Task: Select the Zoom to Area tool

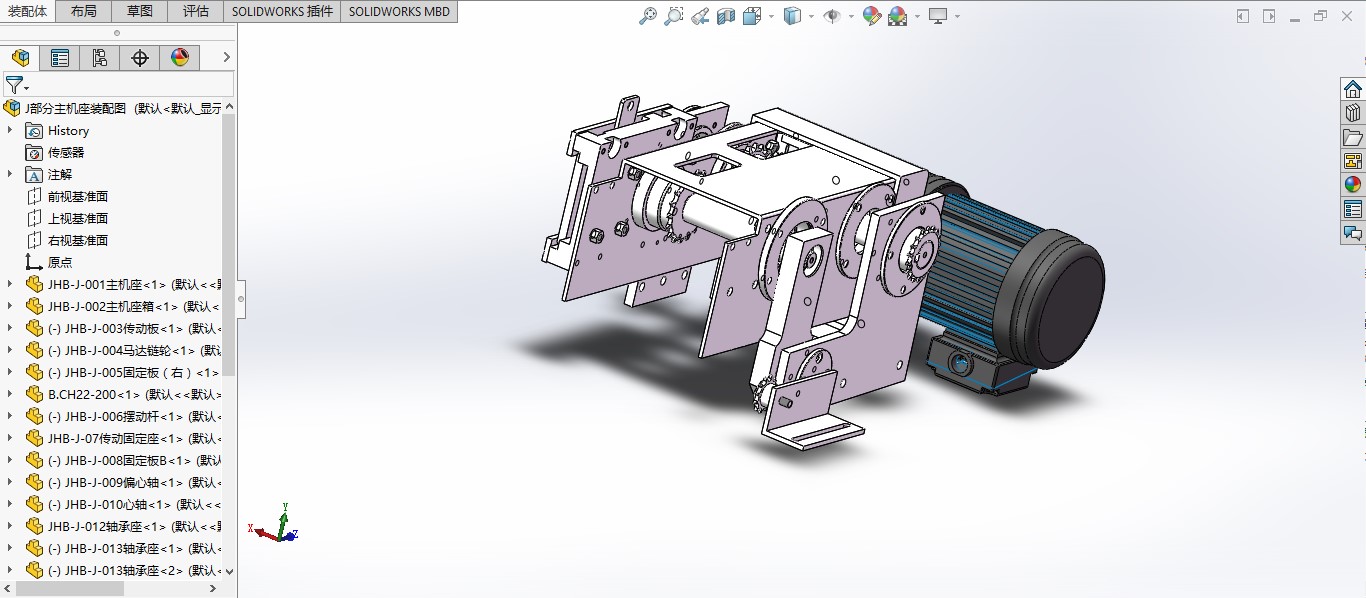Action: click(x=674, y=16)
